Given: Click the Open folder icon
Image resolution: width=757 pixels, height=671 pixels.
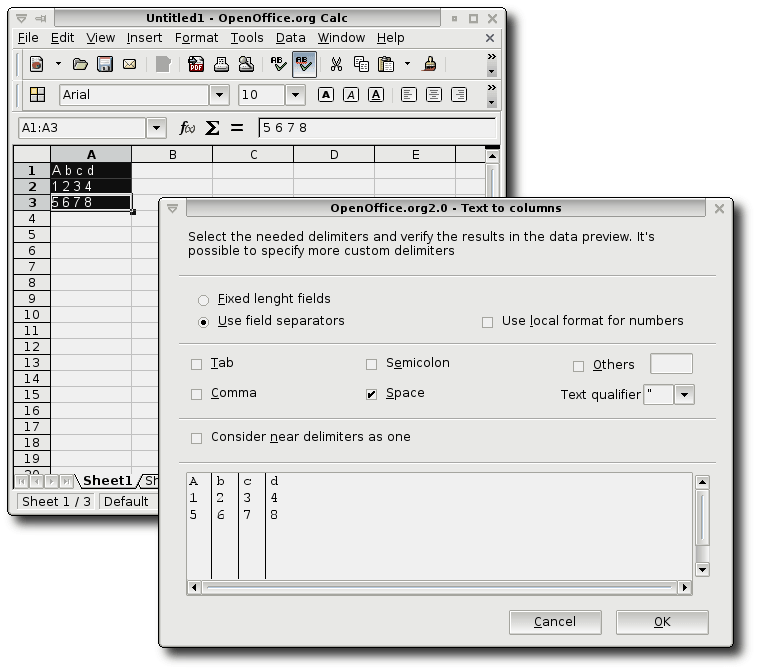Looking at the screenshot, I should tap(80, 64).
